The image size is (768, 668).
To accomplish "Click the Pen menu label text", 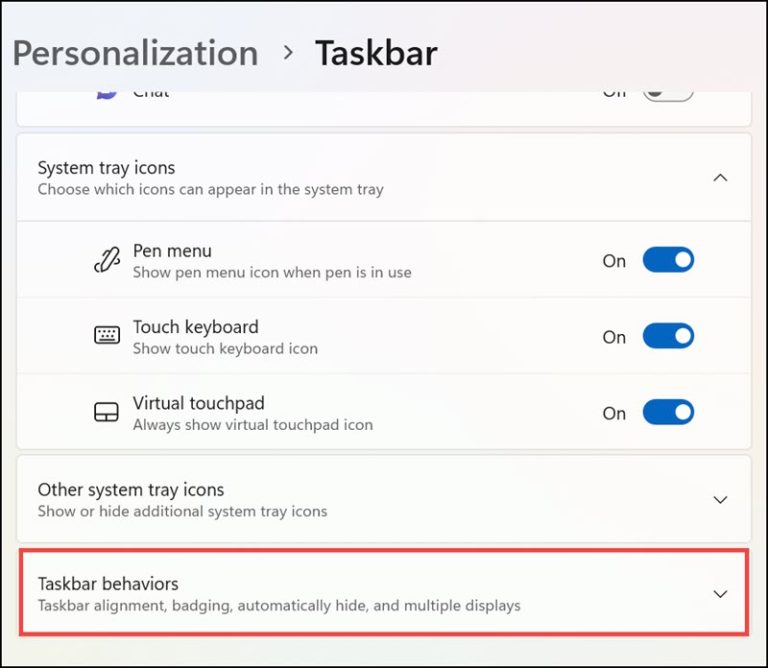I will point(172,251).
